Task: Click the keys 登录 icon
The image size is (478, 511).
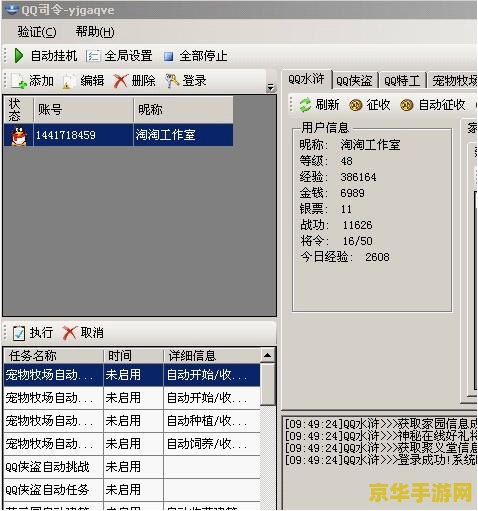Action: pyautogui.click(x=172, y=81)
